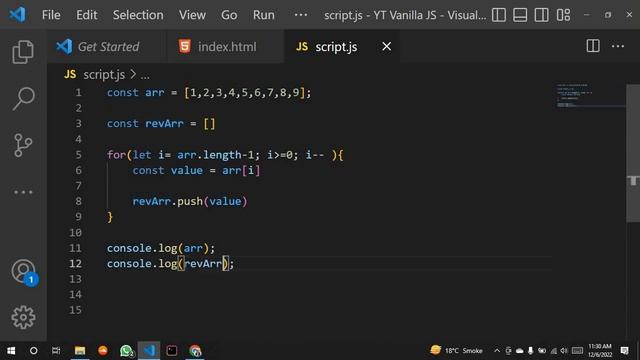Click the microphone icon in the system tray
Screen dimensions: 640x360
tap(530, 351)
